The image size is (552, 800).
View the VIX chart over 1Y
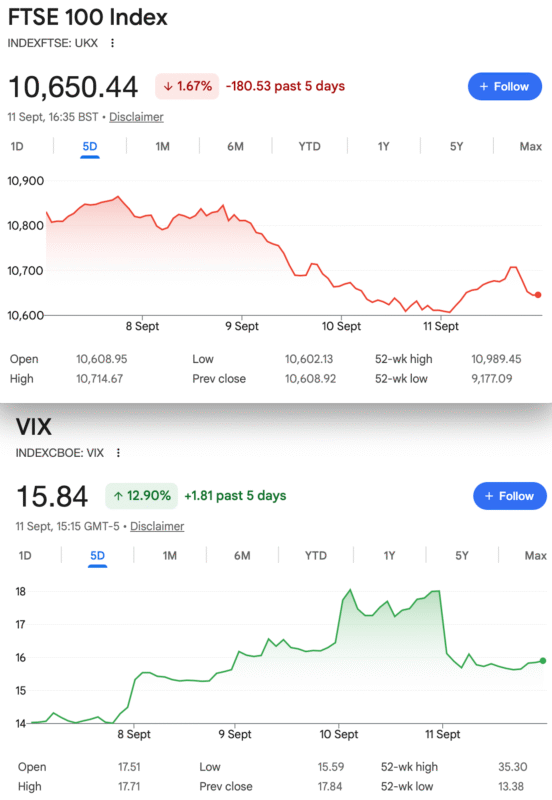(x=389, y=556)
